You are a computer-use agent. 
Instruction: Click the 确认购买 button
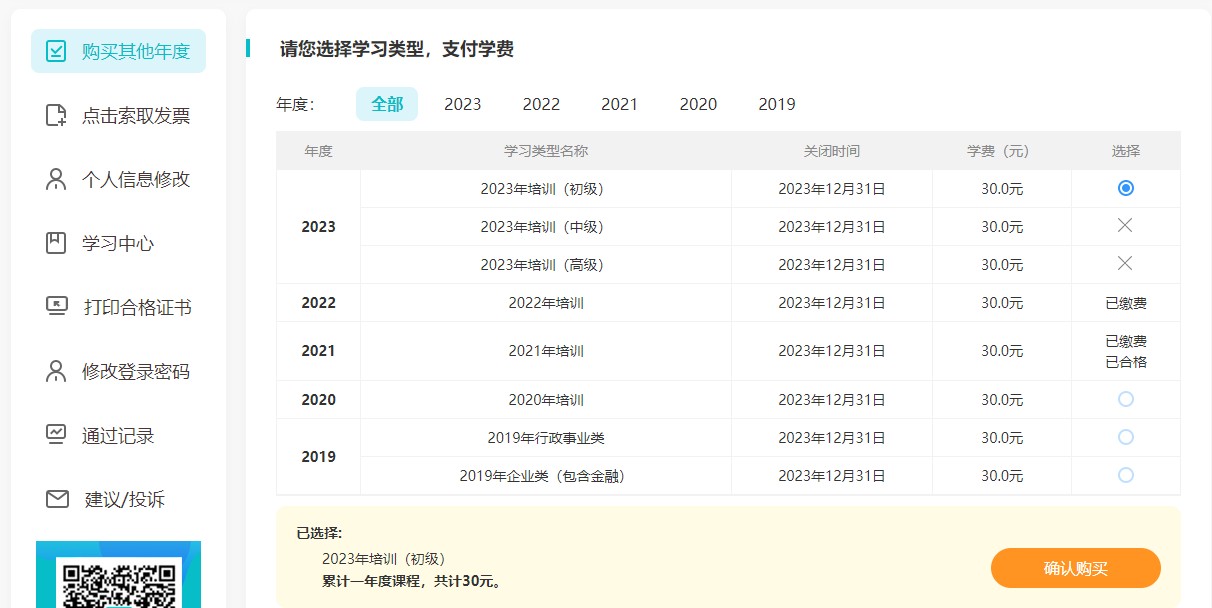(x=1075, y=567)
